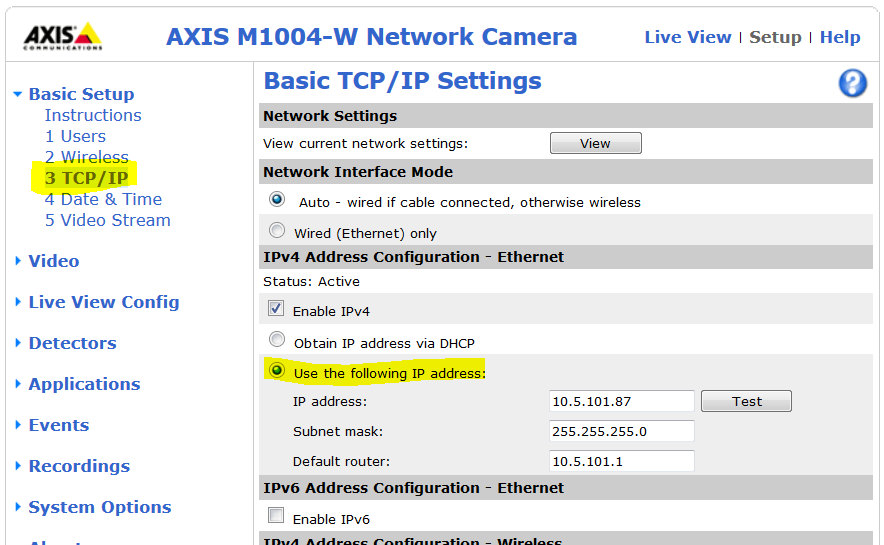The width and height of the screenshot is (884, 545).
Task: Click the blue help question mark icon
Action: (x=852, y=83)
